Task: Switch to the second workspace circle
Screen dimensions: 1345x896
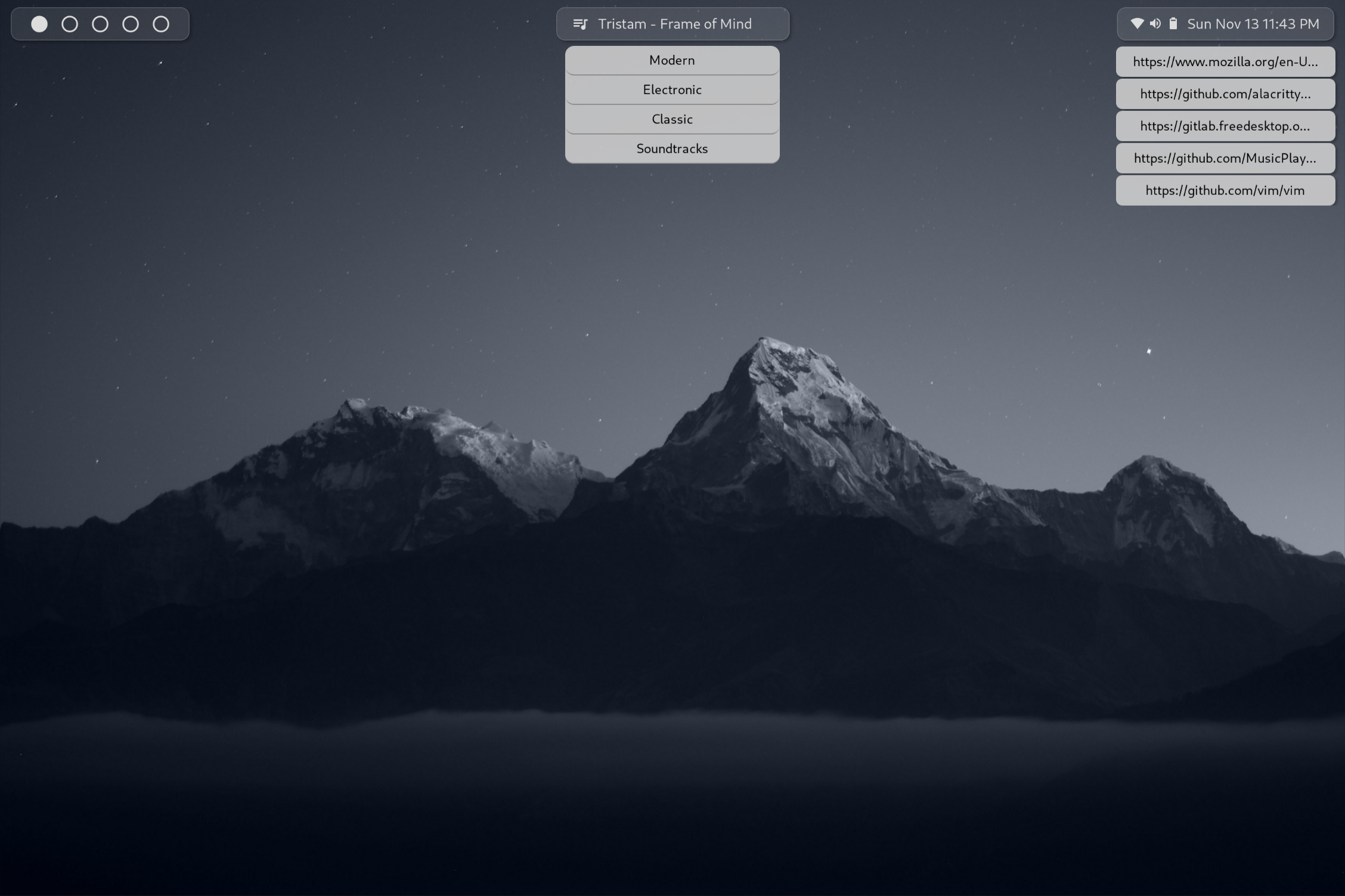Action: (x=70, y=24)
